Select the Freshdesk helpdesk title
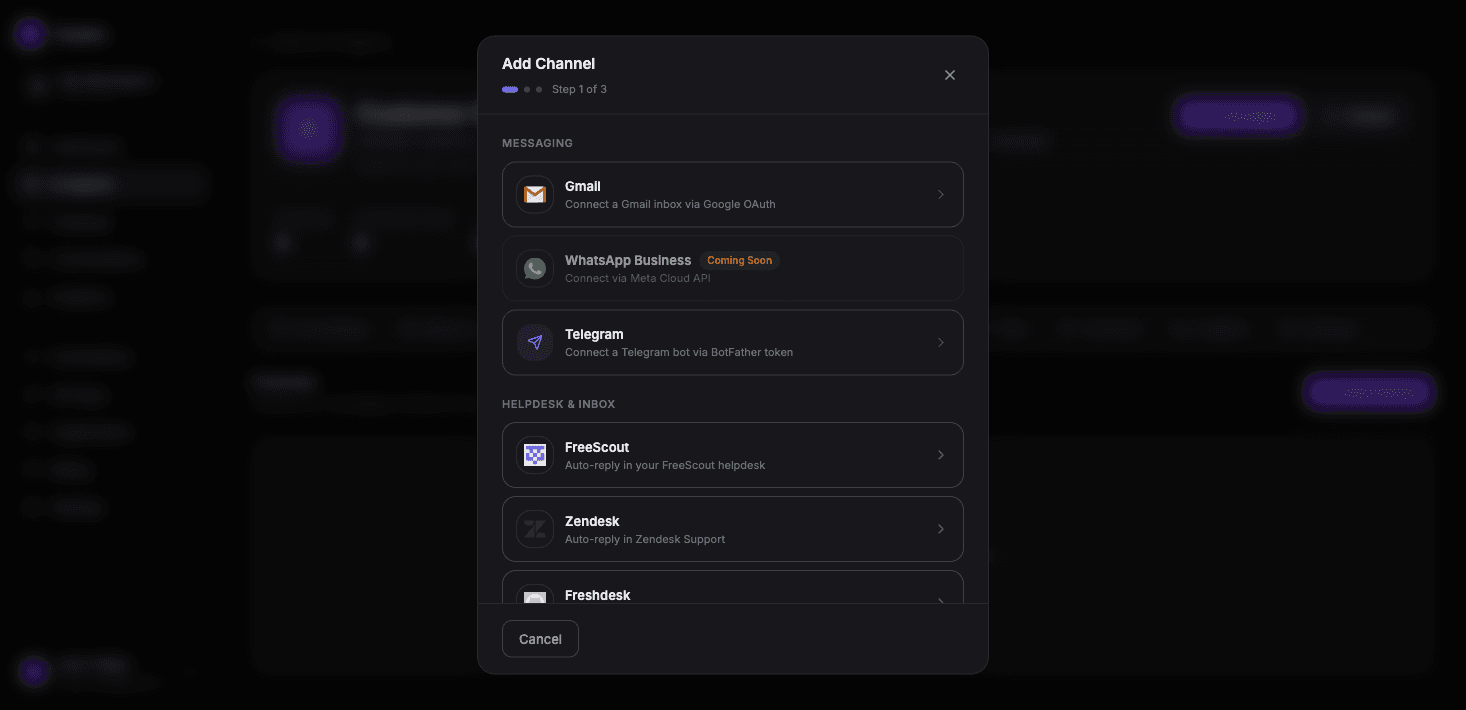 [598, 595]
